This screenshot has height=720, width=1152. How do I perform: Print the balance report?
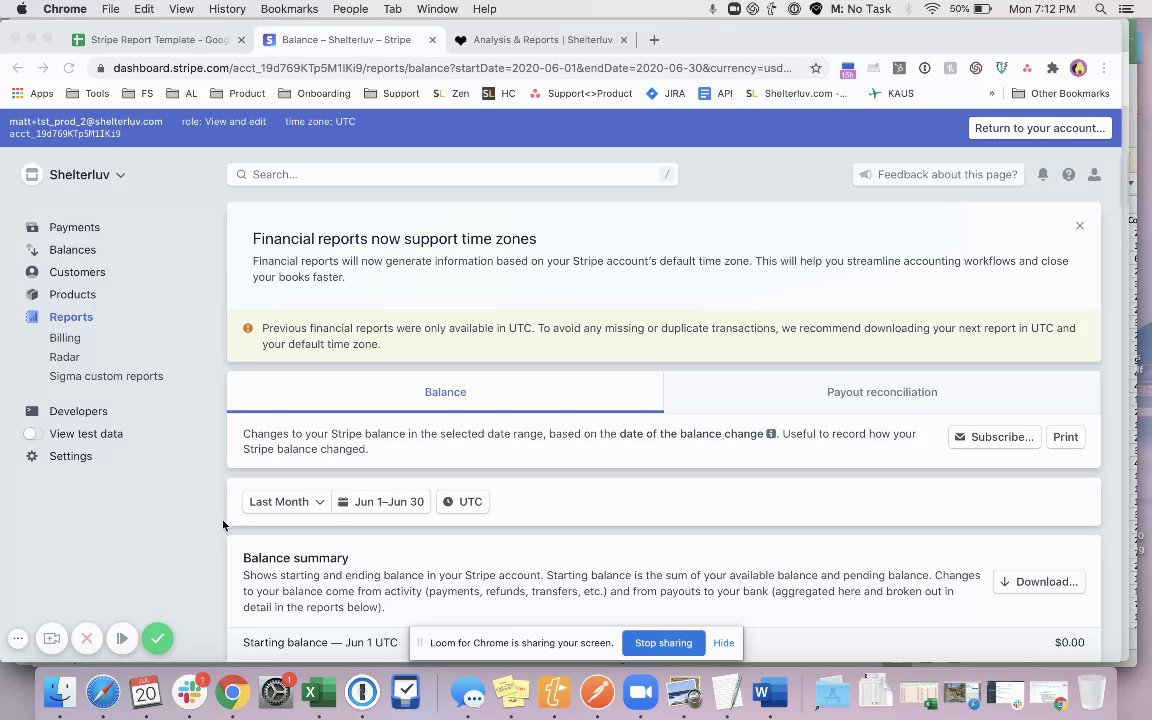tap(1065, 437)
